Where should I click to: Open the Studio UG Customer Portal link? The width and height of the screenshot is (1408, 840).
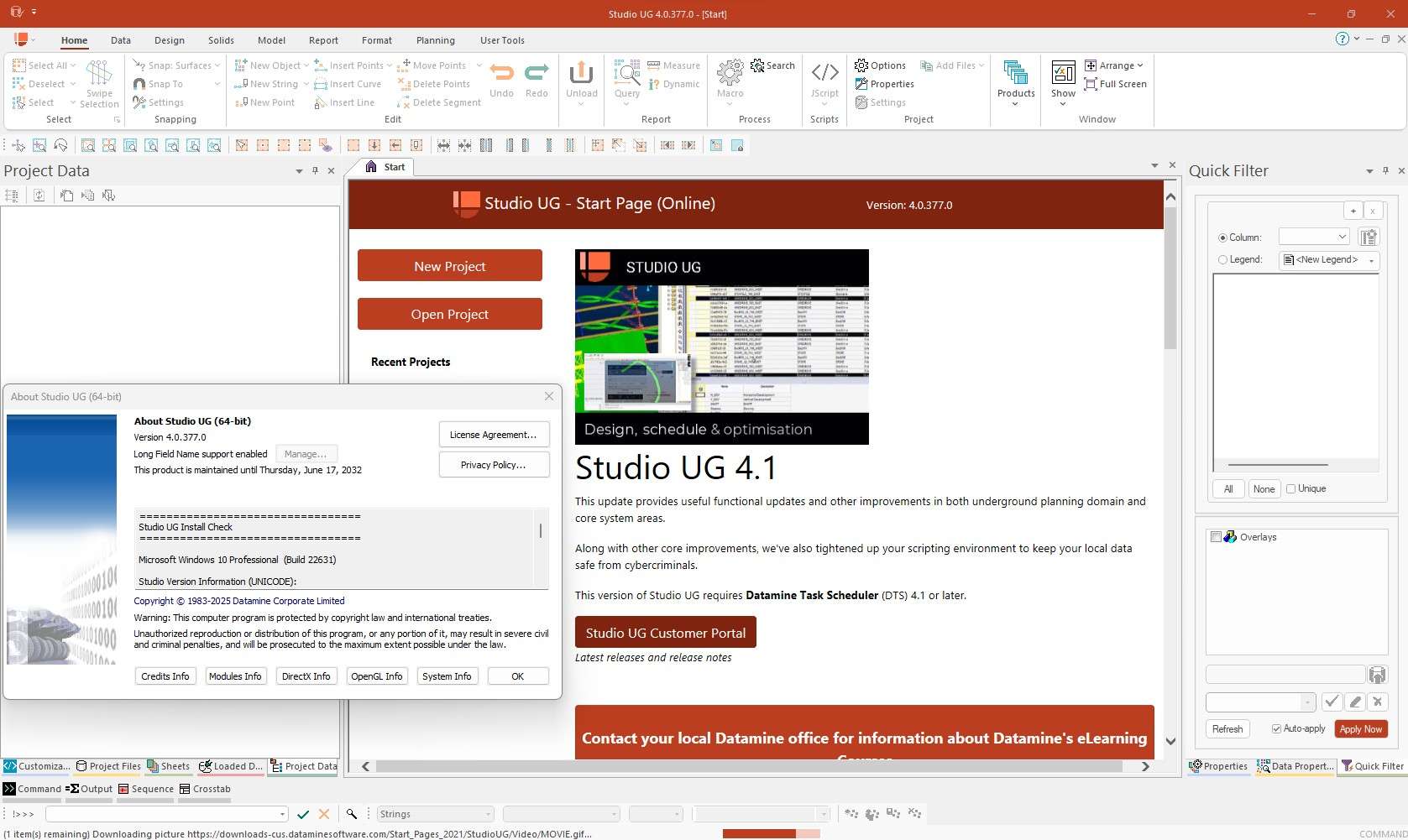[665, 633]
